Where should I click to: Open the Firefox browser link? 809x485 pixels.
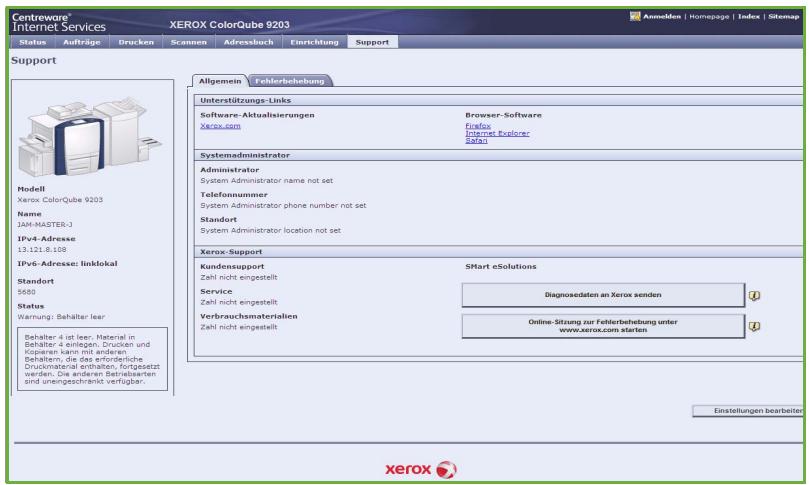478,126
